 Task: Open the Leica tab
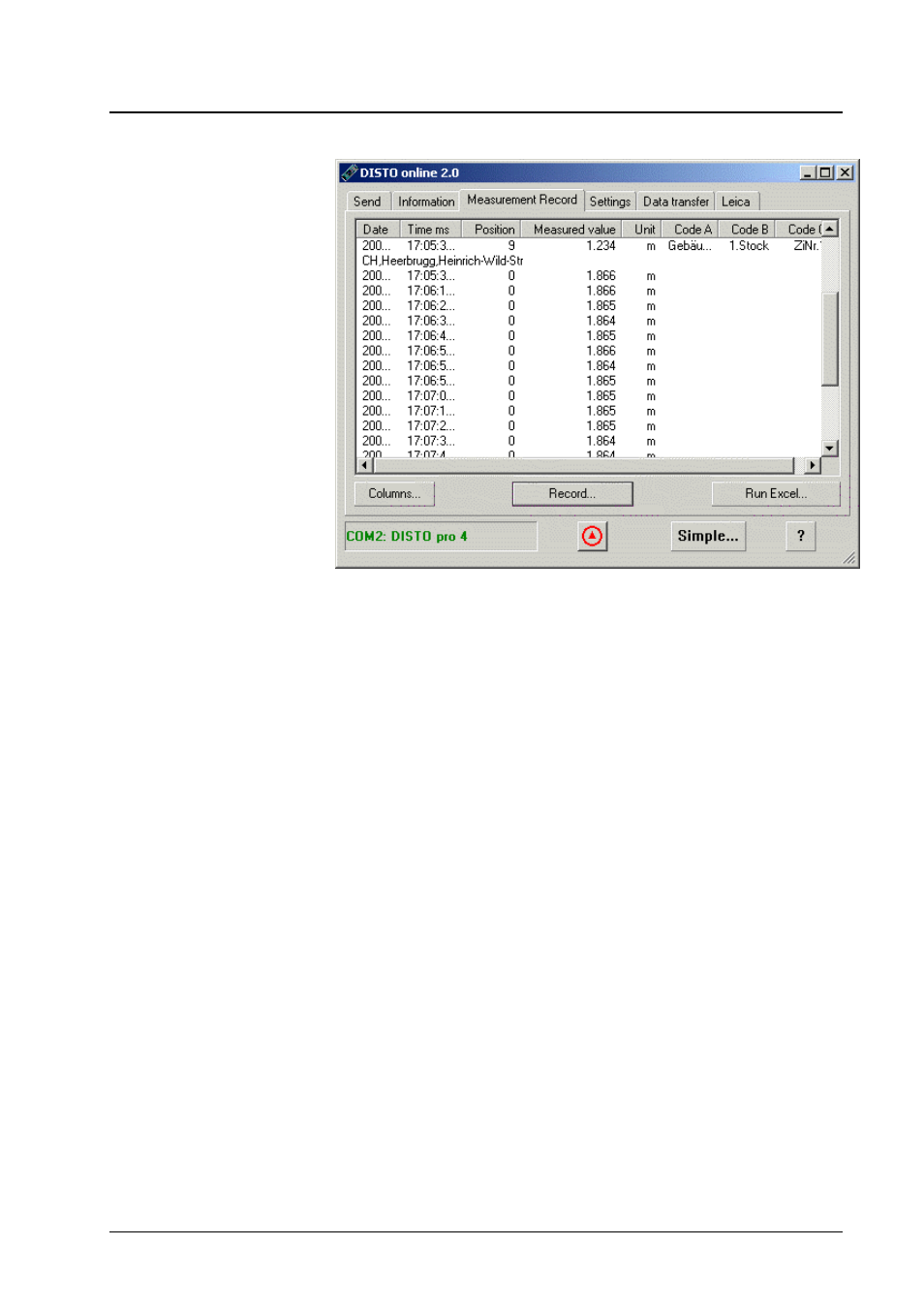tap(736, 202)
